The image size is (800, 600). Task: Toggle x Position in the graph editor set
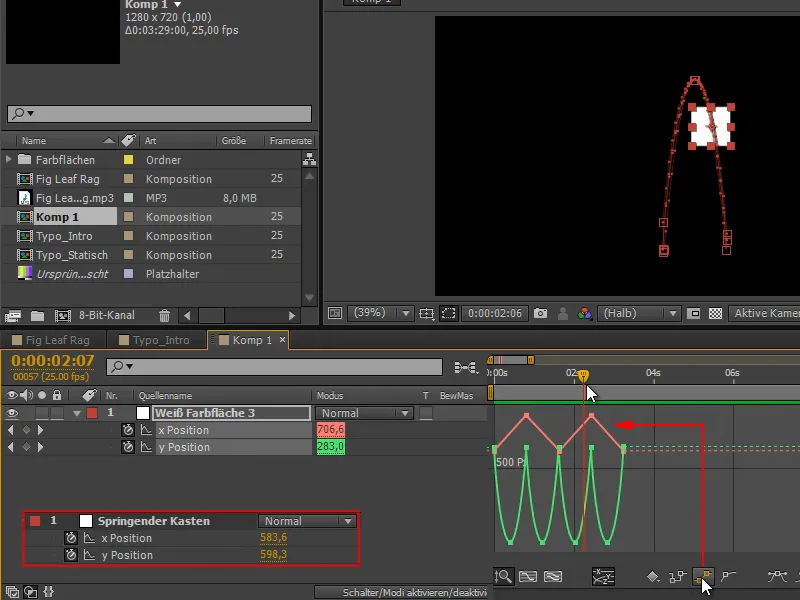[x=146, y=430]
